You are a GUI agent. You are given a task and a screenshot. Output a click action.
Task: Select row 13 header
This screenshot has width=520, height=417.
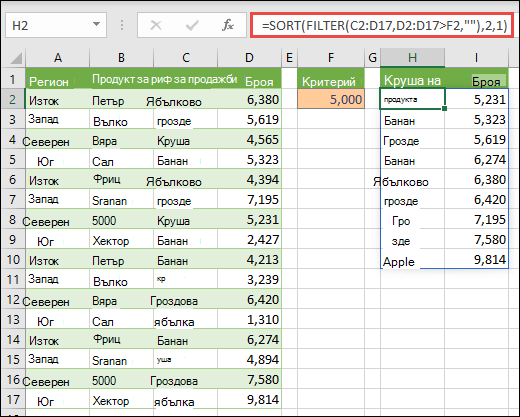coord(13,319)
